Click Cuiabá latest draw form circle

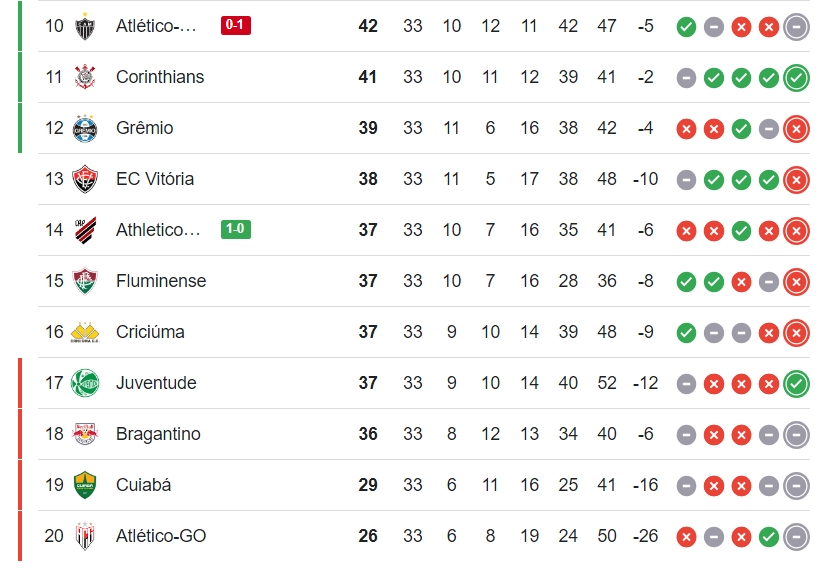coord(796,486)
